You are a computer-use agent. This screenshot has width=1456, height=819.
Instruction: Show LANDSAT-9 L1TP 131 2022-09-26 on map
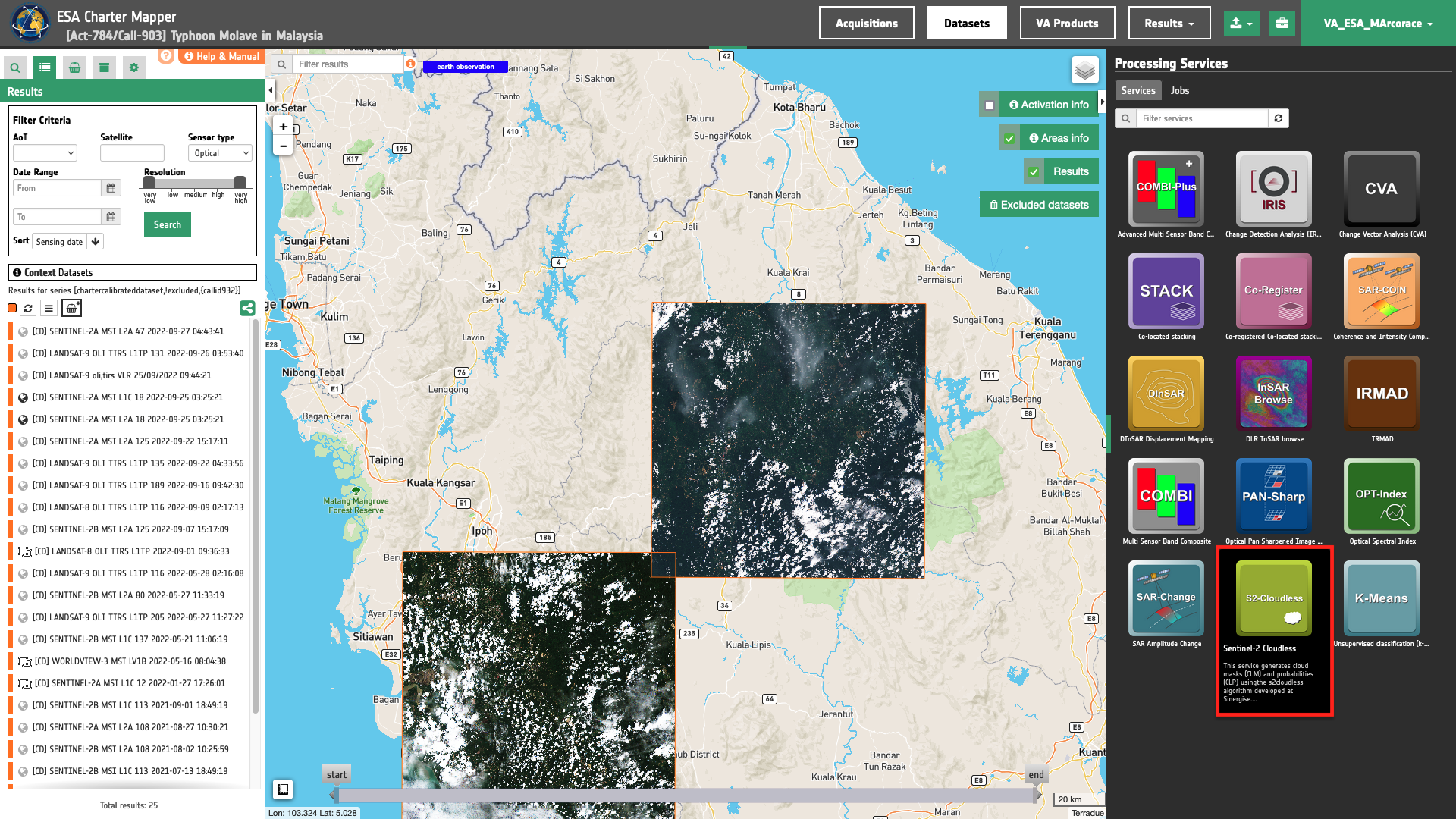(23, 353)
